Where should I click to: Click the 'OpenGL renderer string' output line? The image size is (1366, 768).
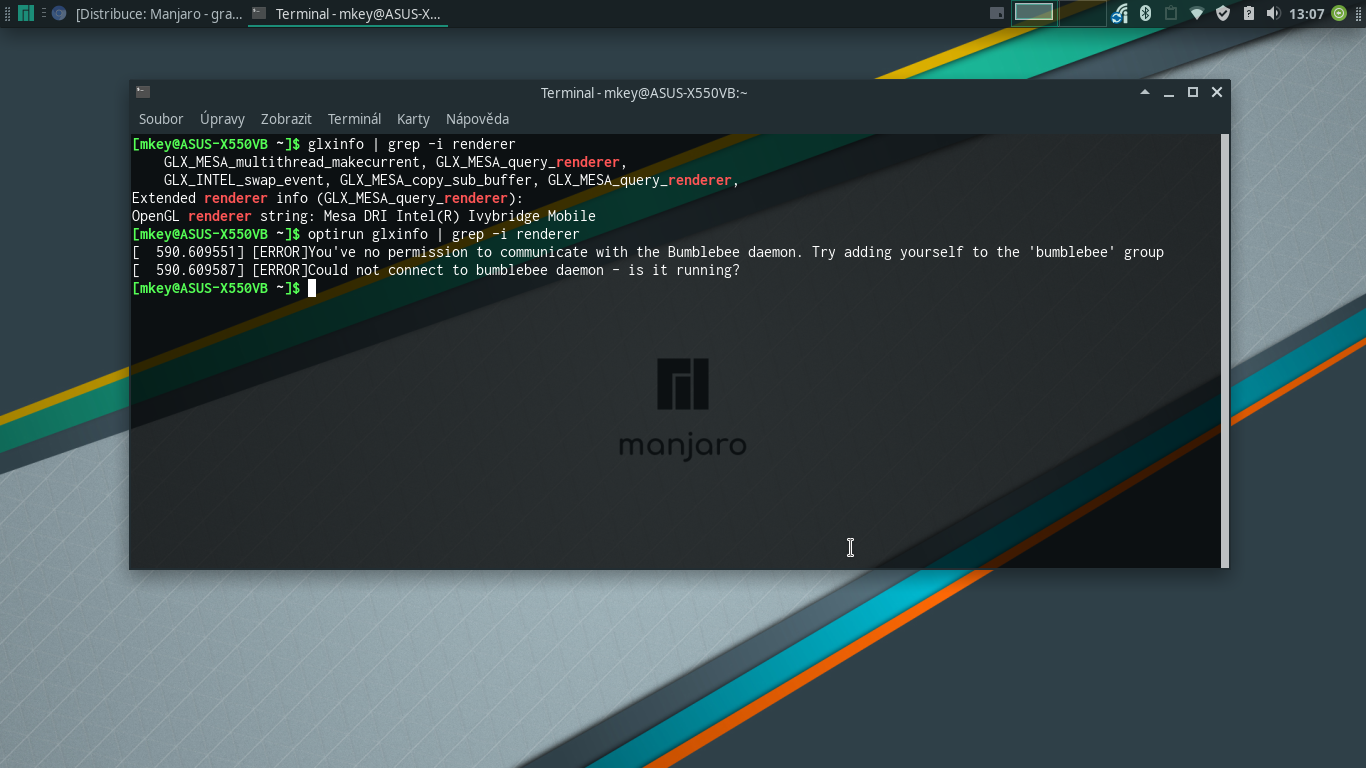click(x=364, y=216)
